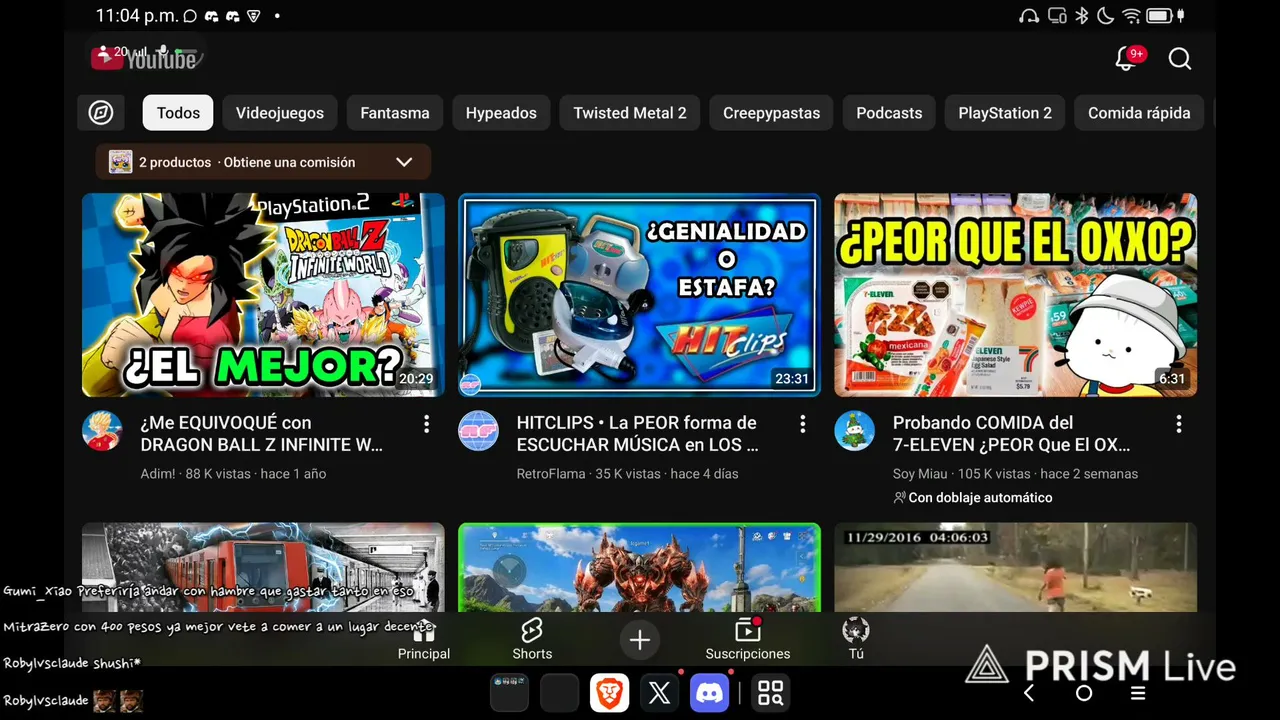Select the Todos filter chip
The image size is (1280, 720).
click(178, 113)
